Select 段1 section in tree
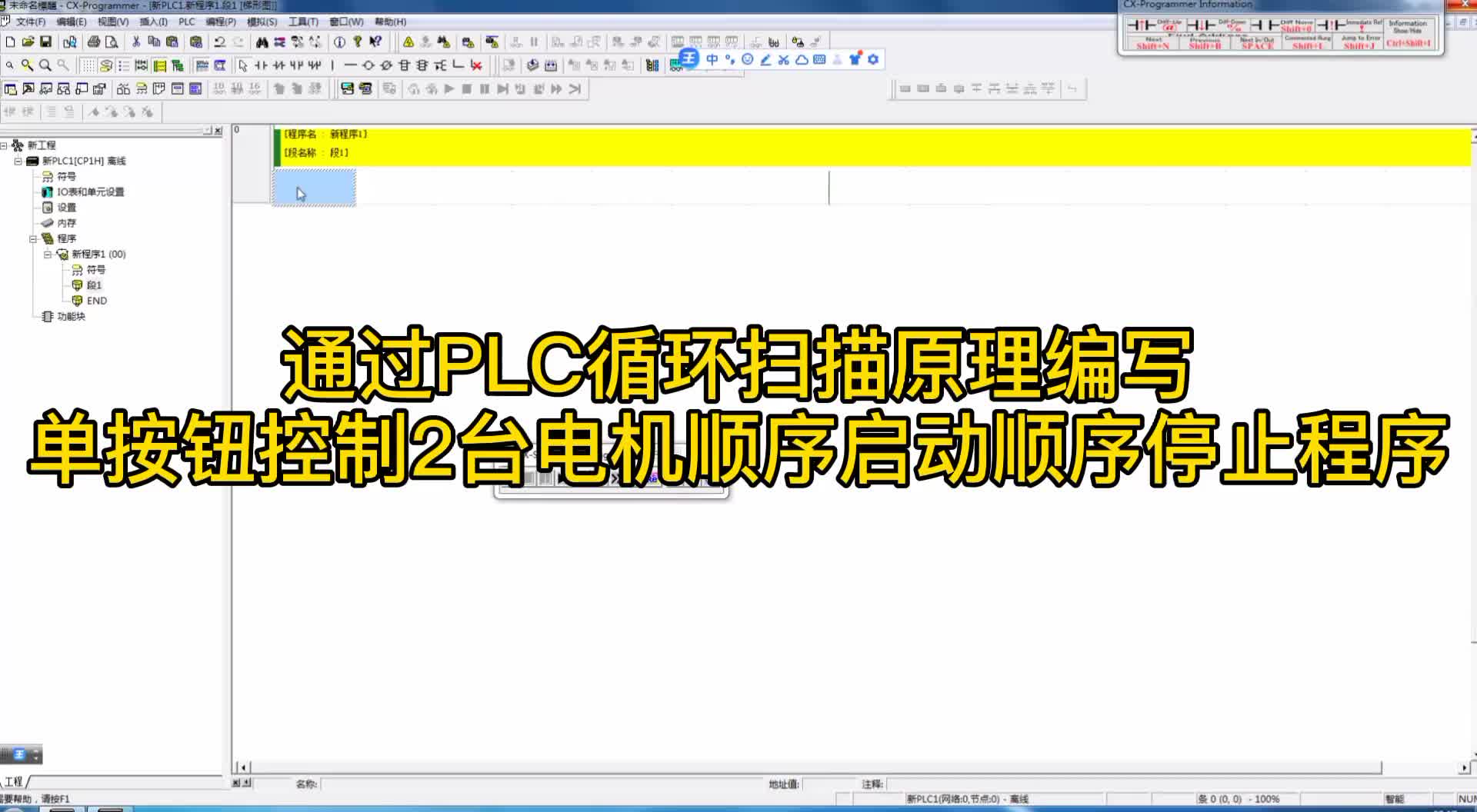Screen dimensions: 1477x812 (94, 285)
